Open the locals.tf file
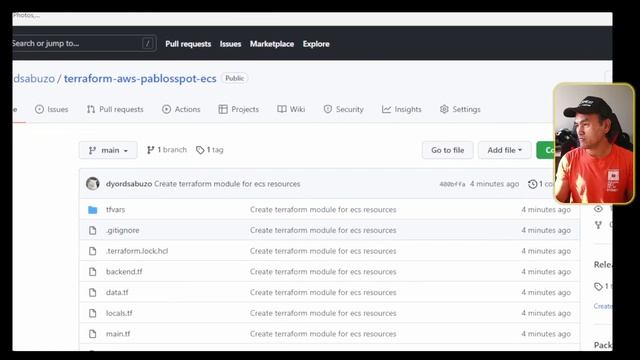The width and height of the screenshot is (640, 360). click(x=119, y=313)
